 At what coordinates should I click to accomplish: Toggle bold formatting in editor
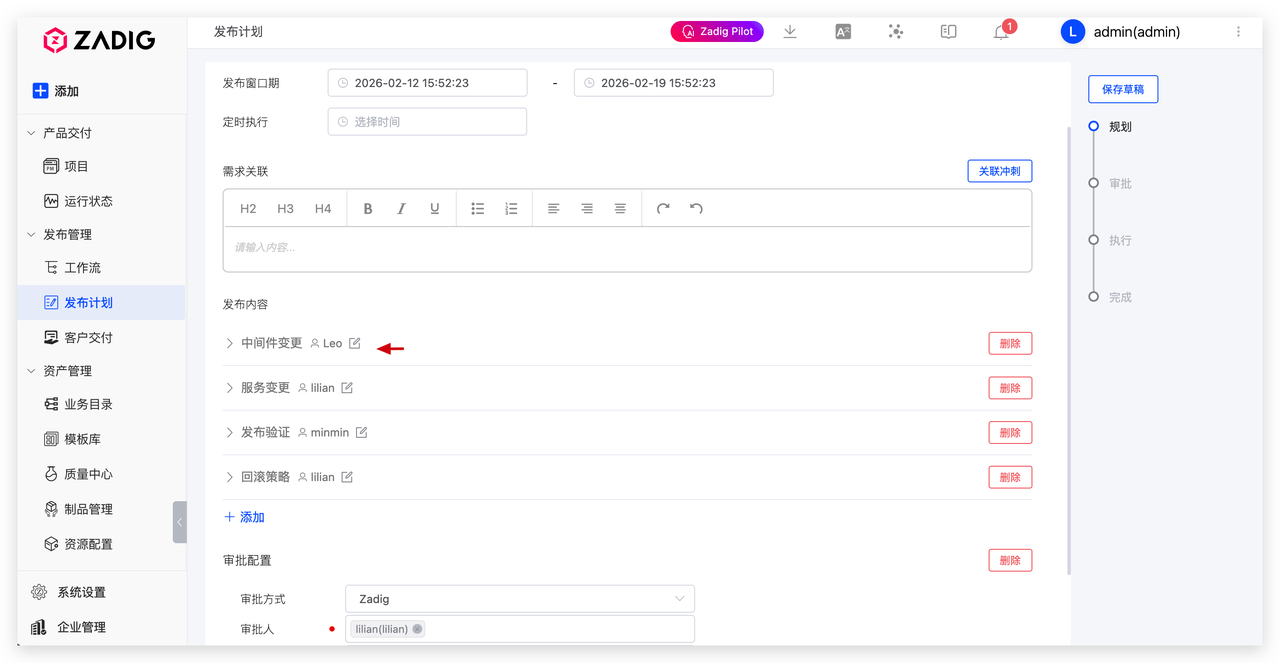368,209
